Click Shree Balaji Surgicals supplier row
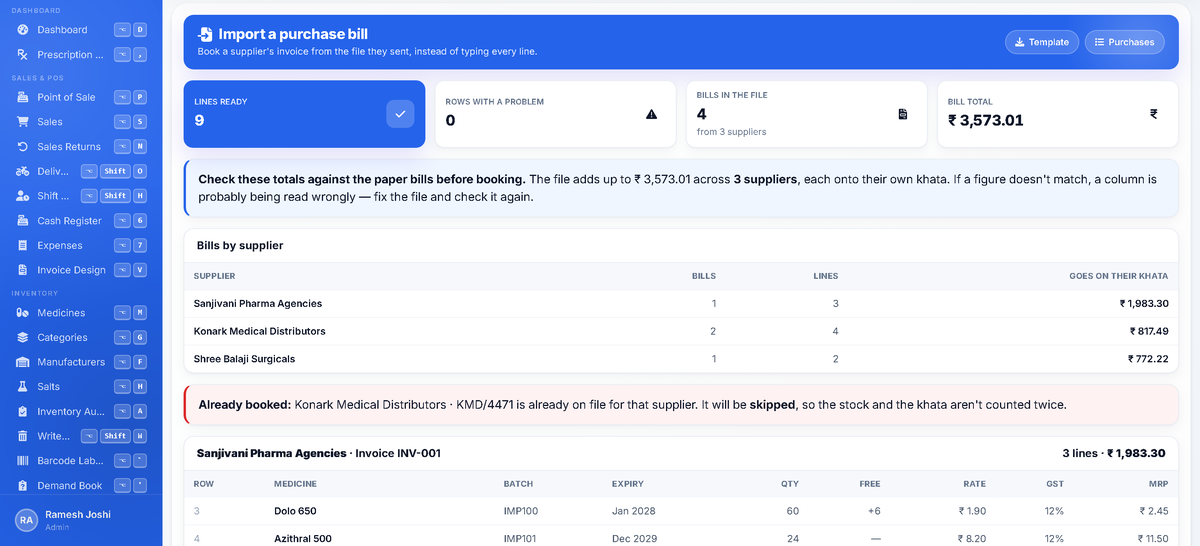 (681, 359)
